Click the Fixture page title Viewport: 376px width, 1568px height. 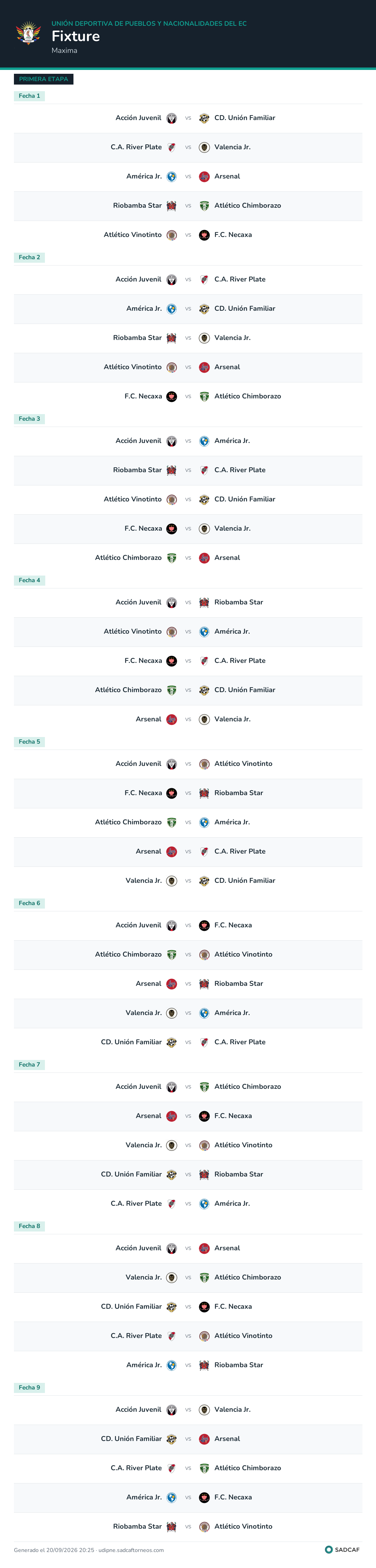coord(76,36)
